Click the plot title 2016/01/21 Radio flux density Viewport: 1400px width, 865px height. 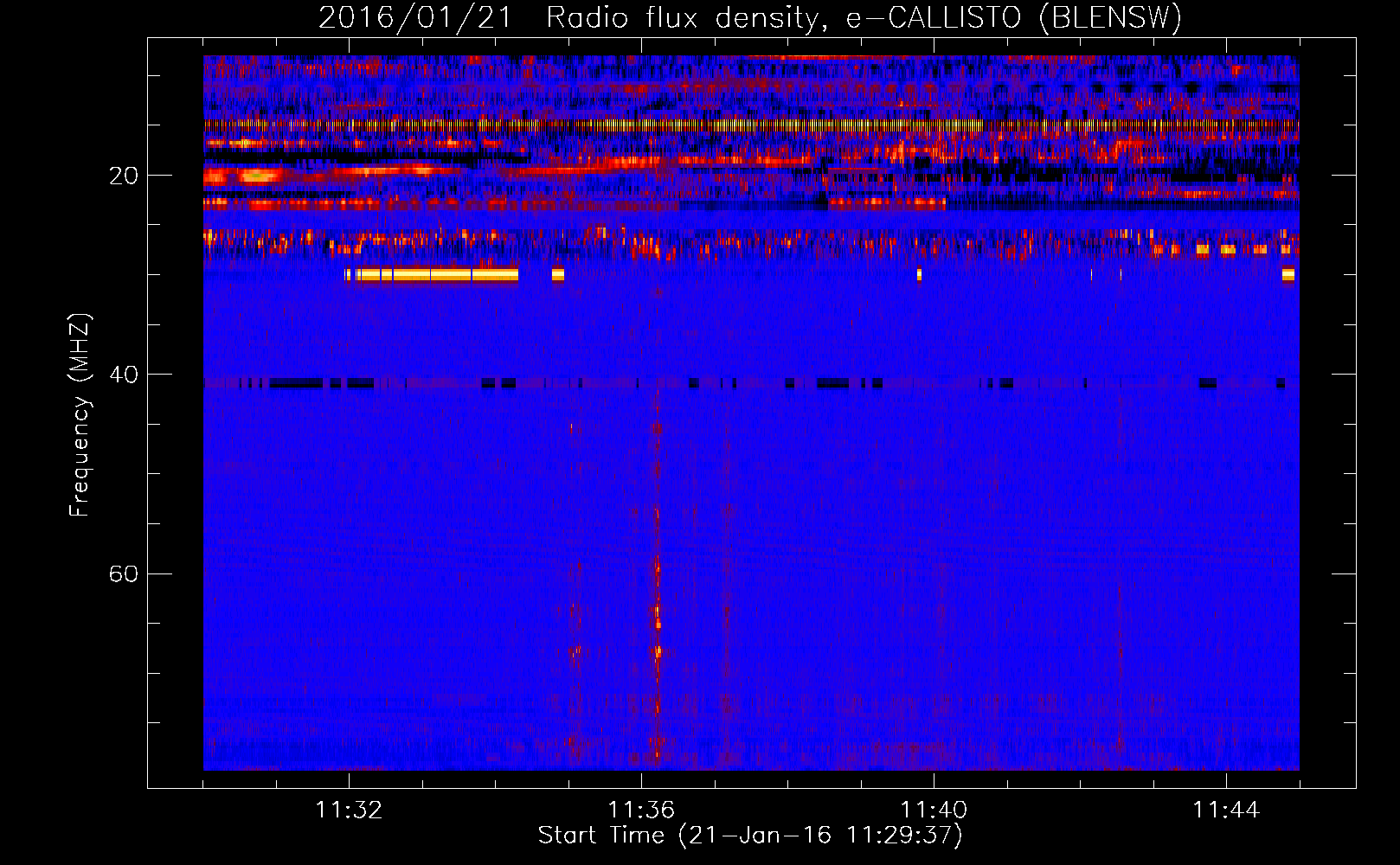[749, 17]
